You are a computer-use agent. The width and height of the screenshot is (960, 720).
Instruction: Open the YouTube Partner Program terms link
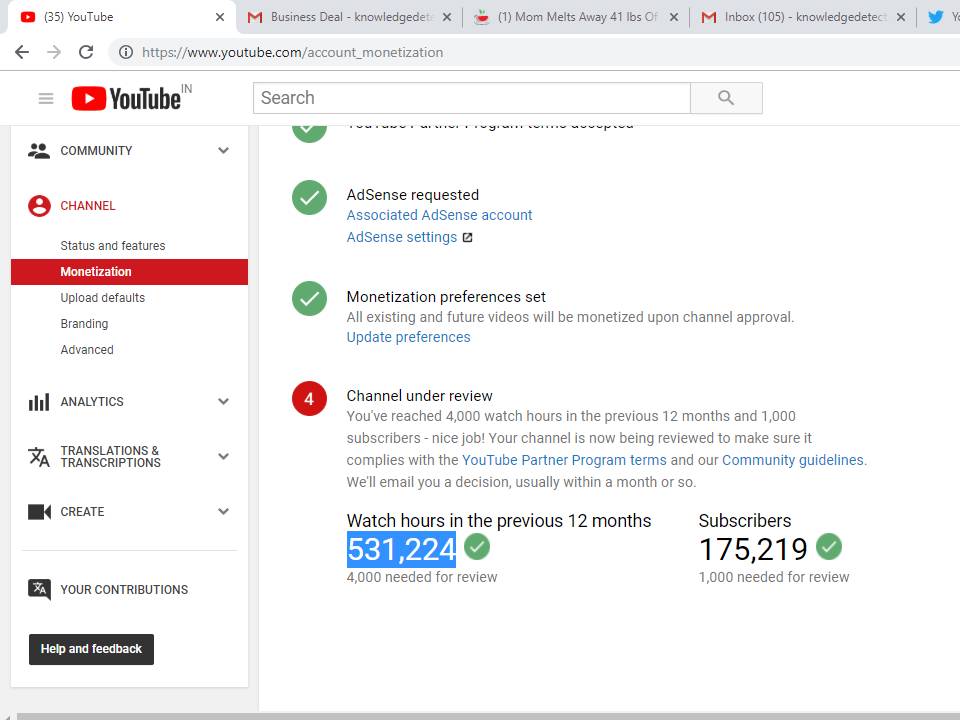click(x=564, y=460)
